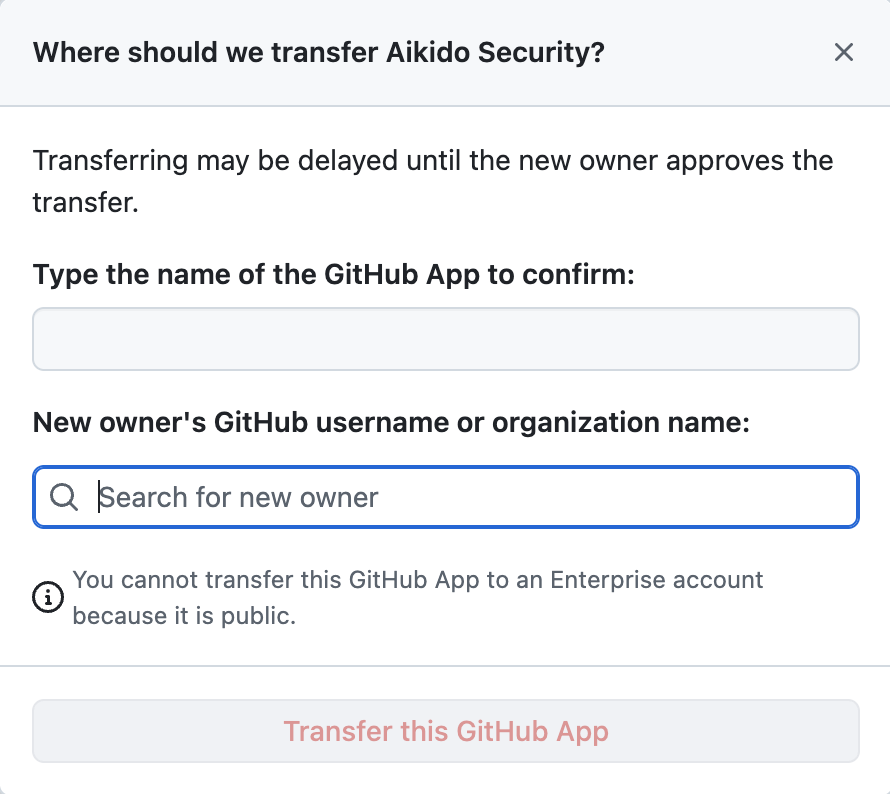This screenshot has width=890, height=794.
Task: Click the info circle icon
Action: tap(47, 598)
